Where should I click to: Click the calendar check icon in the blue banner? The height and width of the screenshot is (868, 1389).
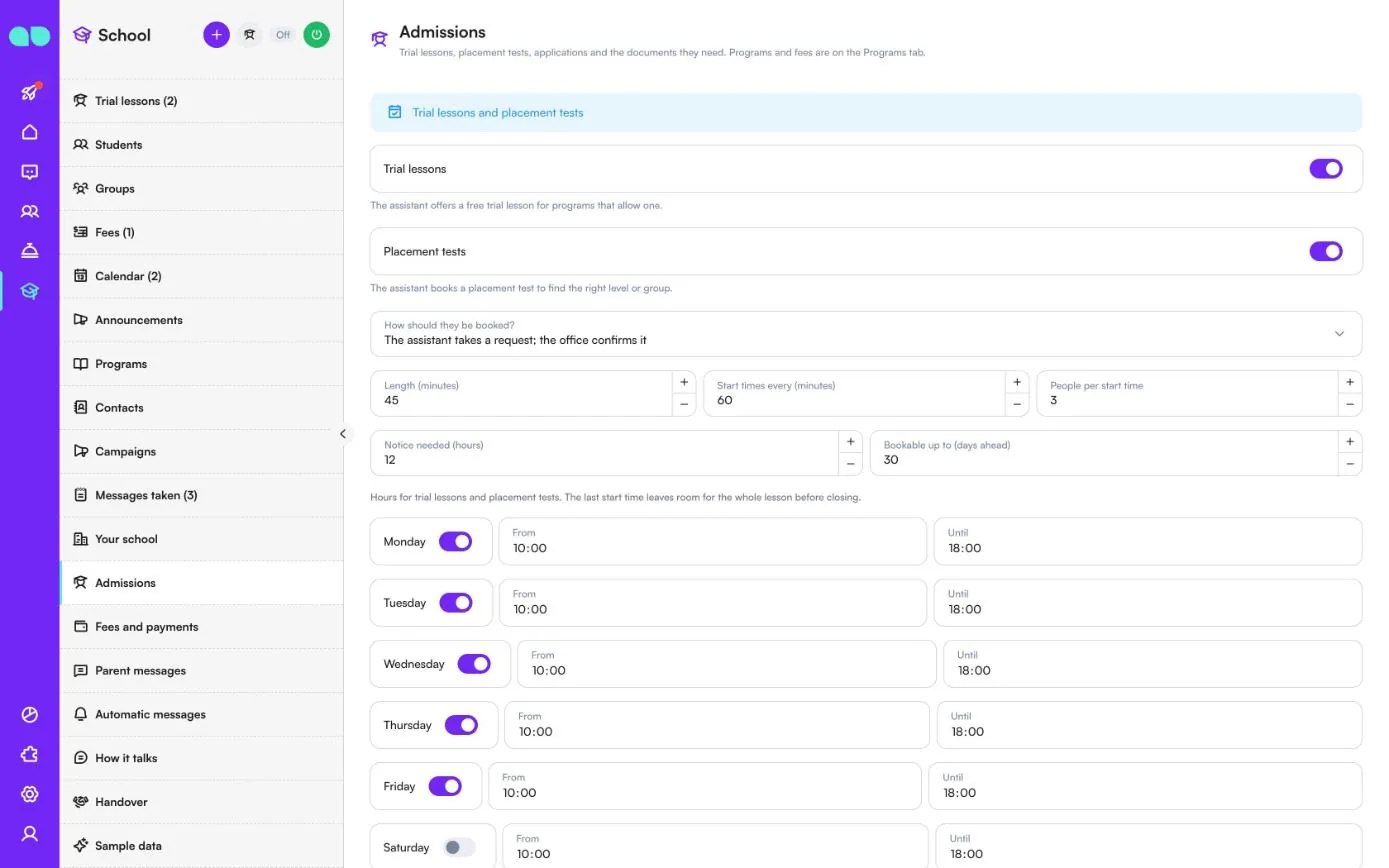[395, 112]
